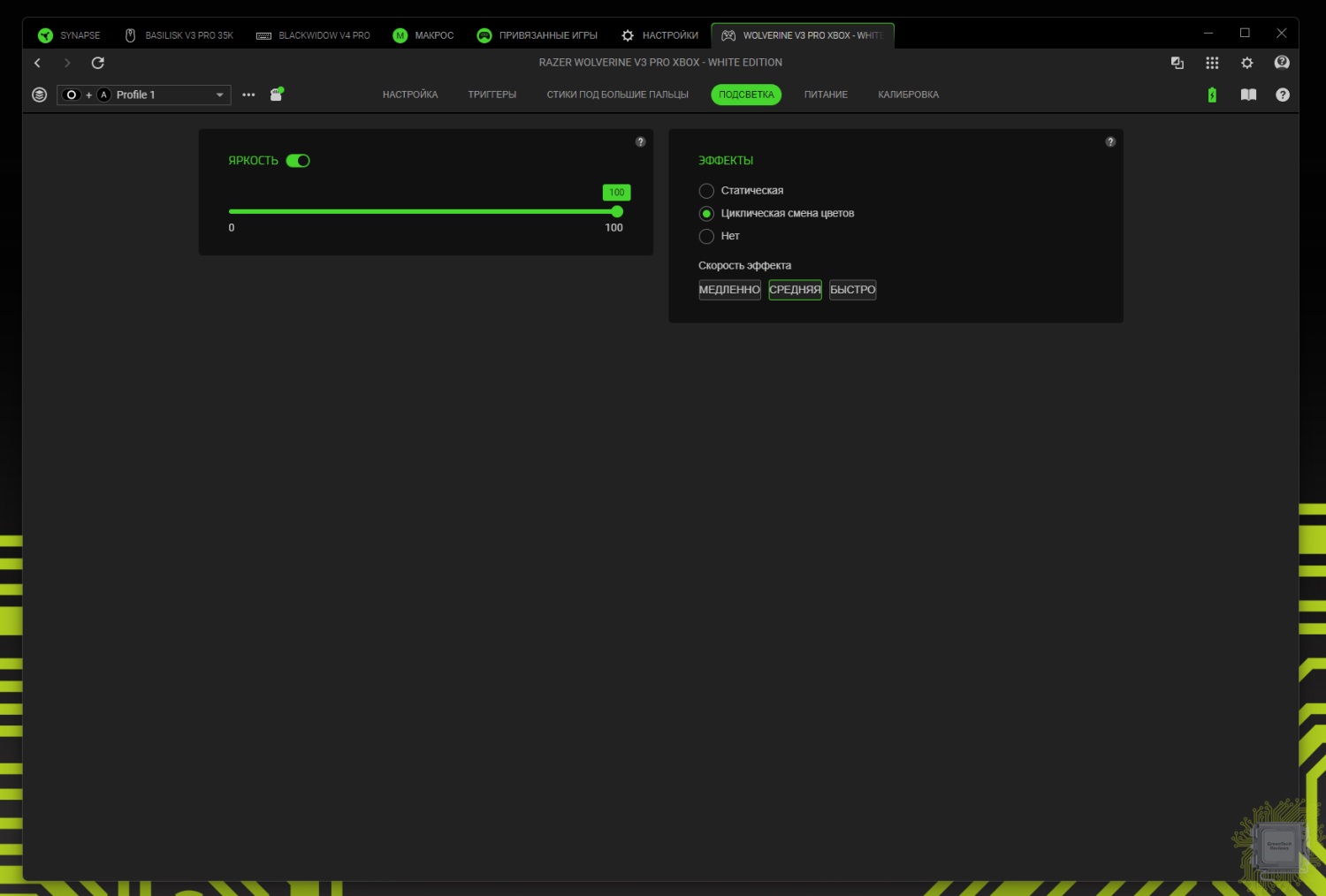Select the Нет effect radio option
The image size is (1326, 896).
click(x=706, y=236)
